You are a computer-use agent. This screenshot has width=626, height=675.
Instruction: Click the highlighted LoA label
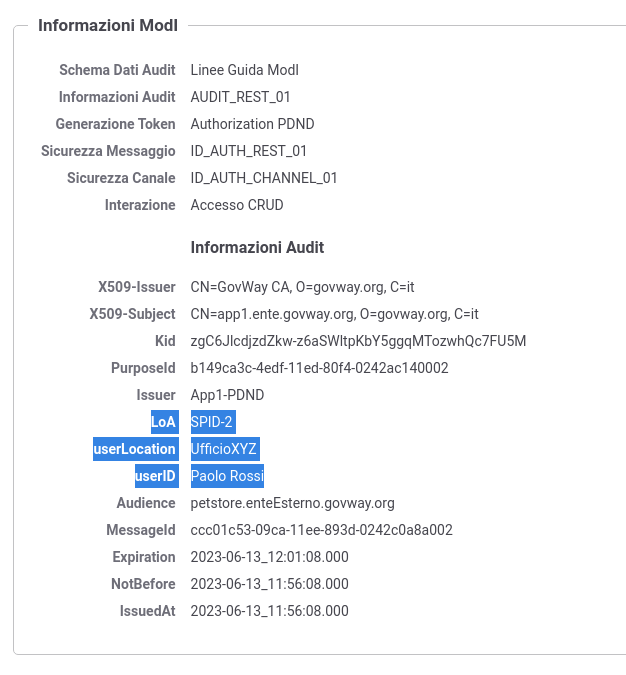[164, 422]
